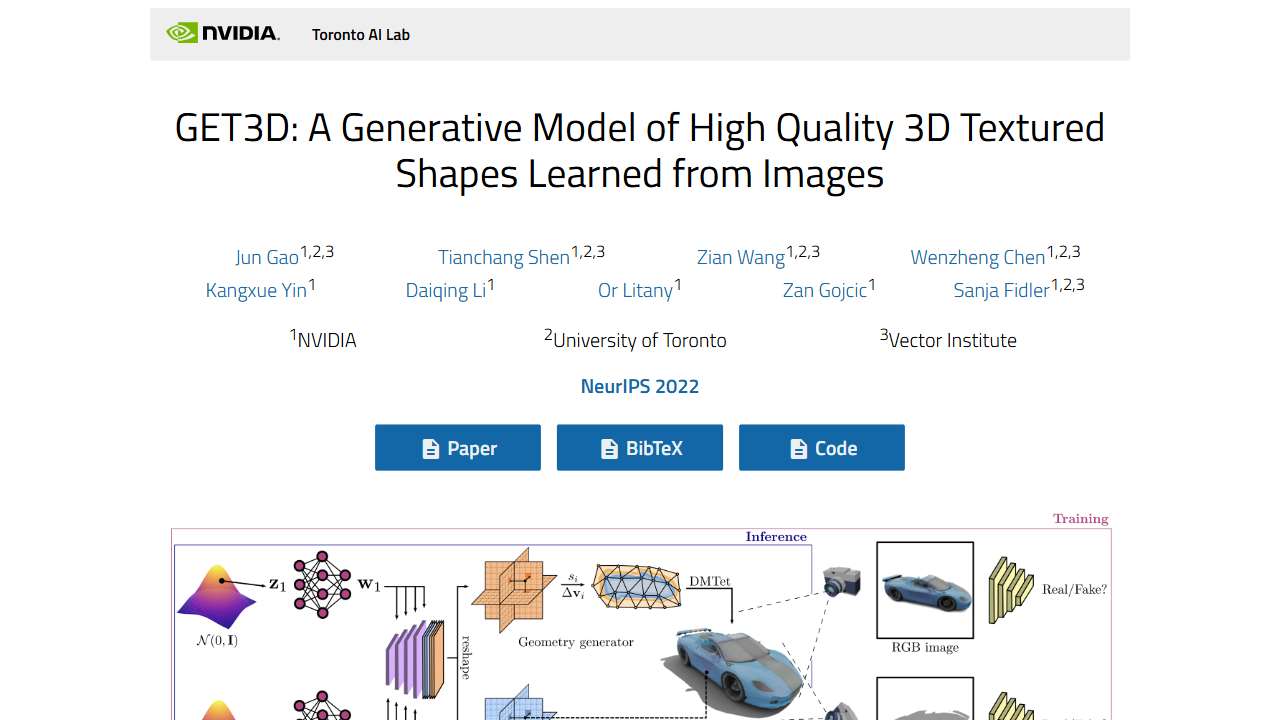This screenshot has height=720, width=1280.
Task: Follow the NeurIPS 2022 link
Action: click(x=639, y=386)
